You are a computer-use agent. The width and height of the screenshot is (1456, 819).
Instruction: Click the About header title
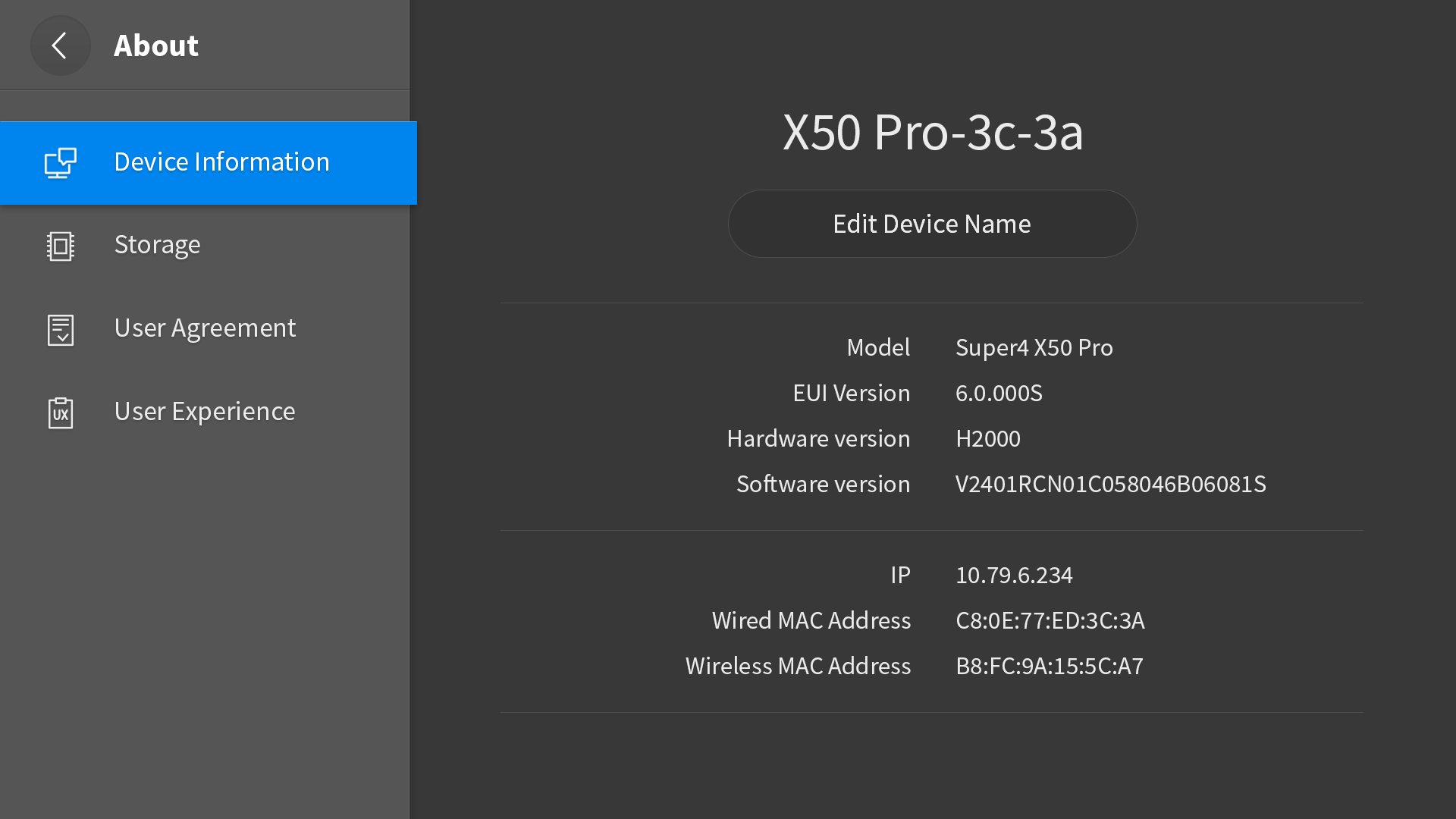pyautogui.click(x=156, y=45)
